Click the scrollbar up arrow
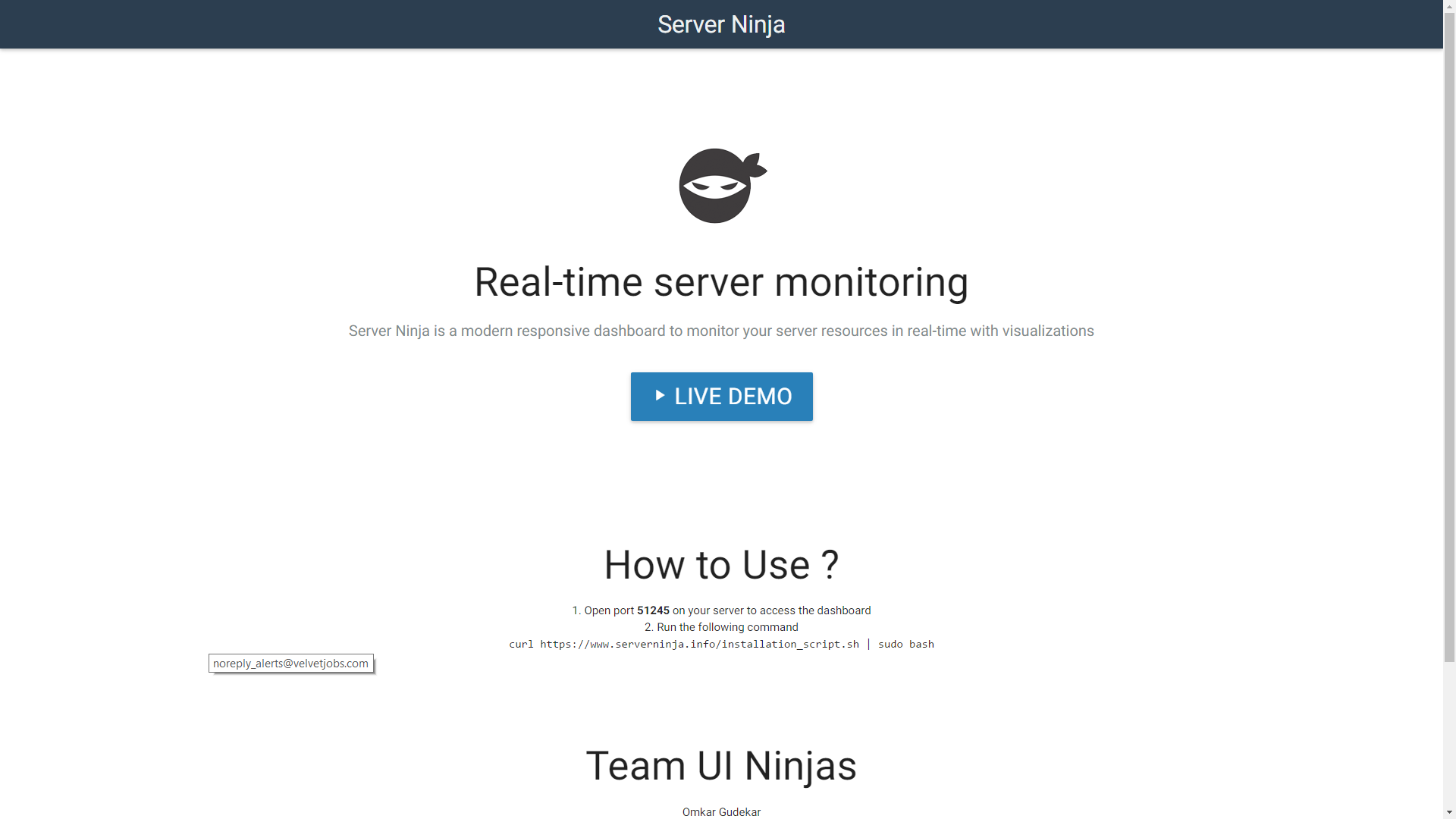Viewport: 1456px width, 819px height. (x=1449, y=6)
